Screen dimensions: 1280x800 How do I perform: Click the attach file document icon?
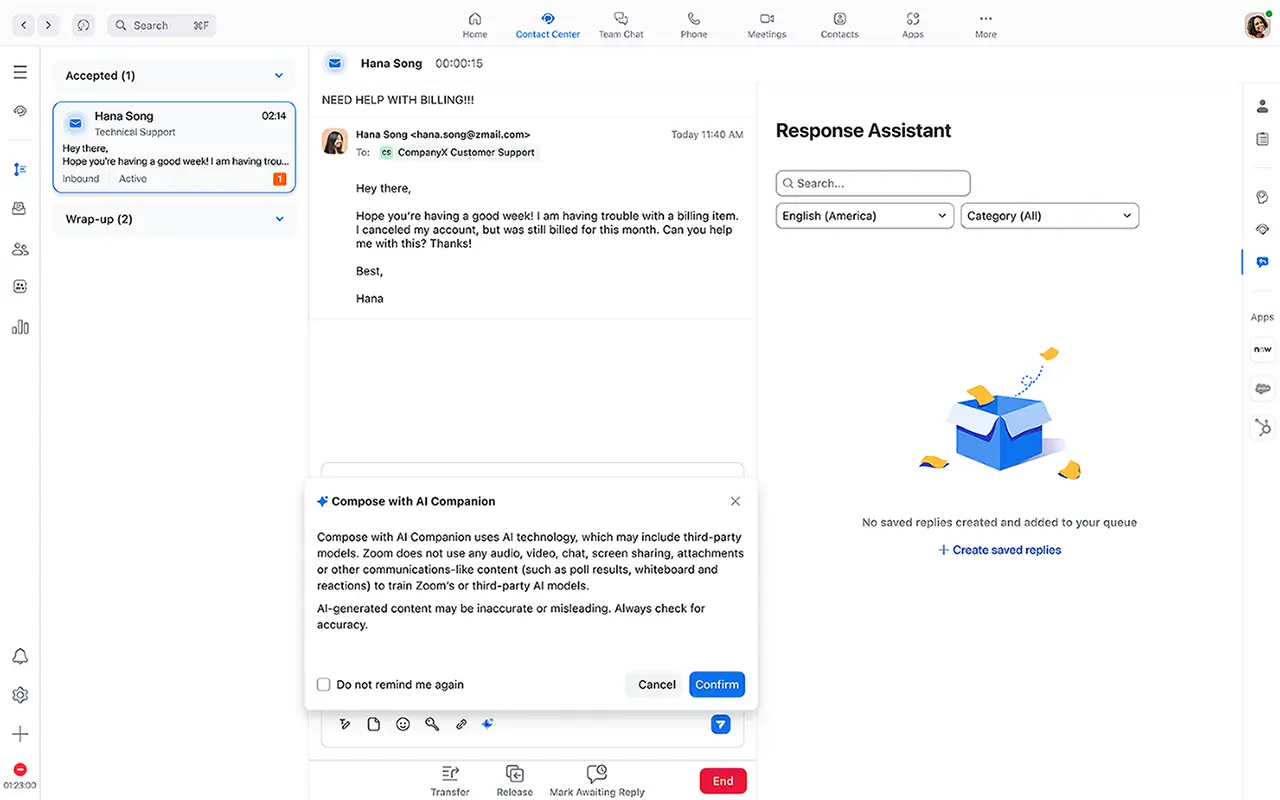click(374, 724)
